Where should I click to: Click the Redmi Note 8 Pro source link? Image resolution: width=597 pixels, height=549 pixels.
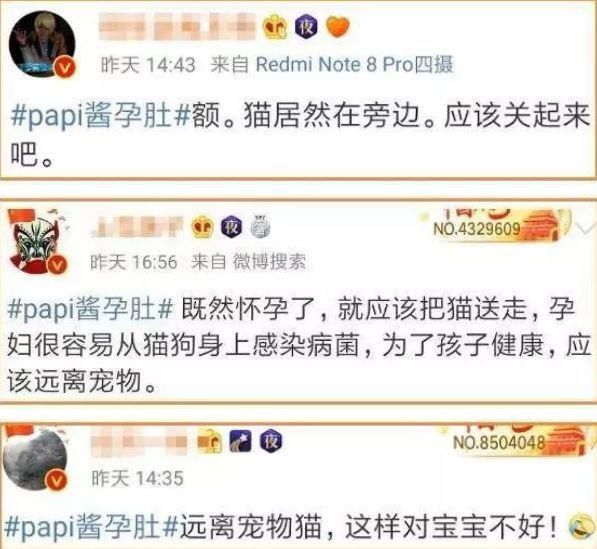[x=354, y=64]
